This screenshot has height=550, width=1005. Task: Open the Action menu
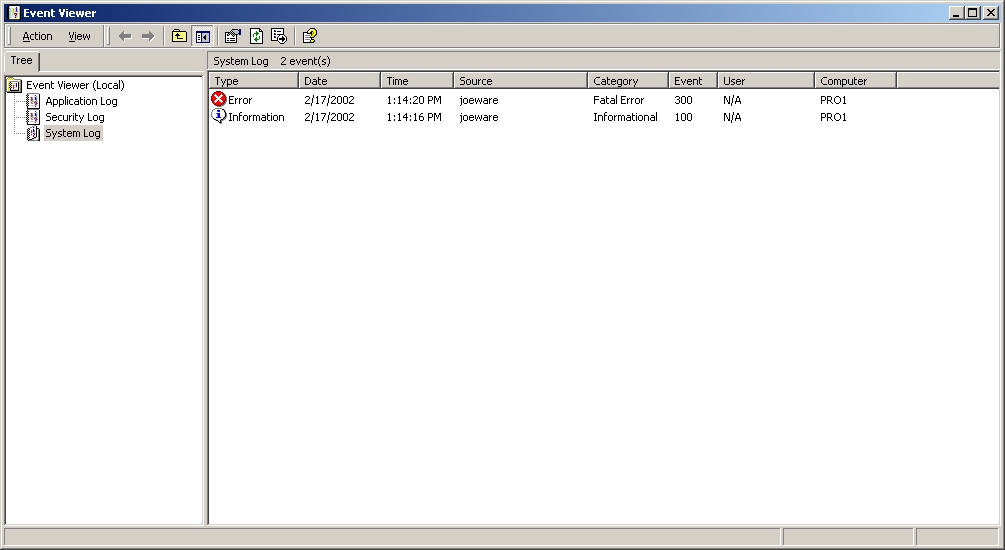tap(37, 36)
